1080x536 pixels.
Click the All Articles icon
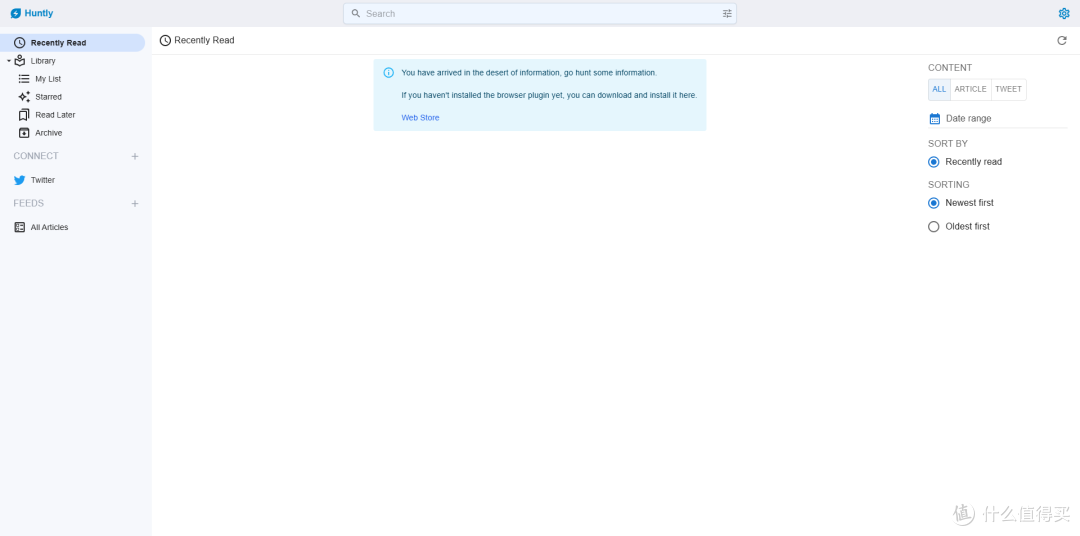(20, 227)
